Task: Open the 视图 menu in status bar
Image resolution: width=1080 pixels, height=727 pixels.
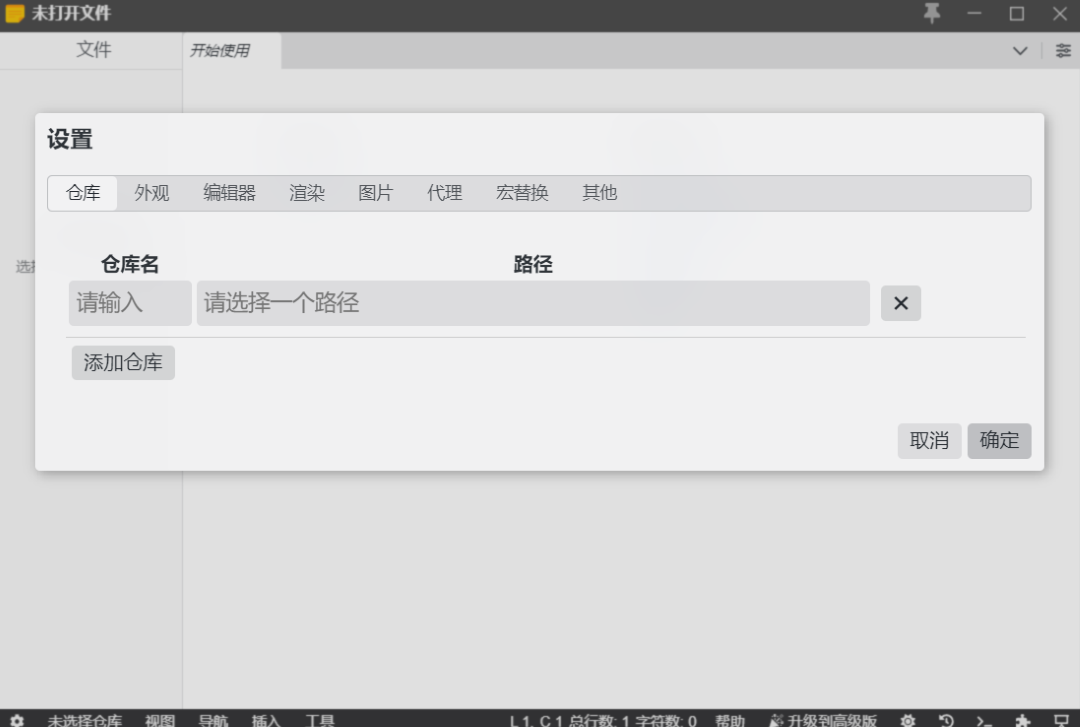Action: 160,720
